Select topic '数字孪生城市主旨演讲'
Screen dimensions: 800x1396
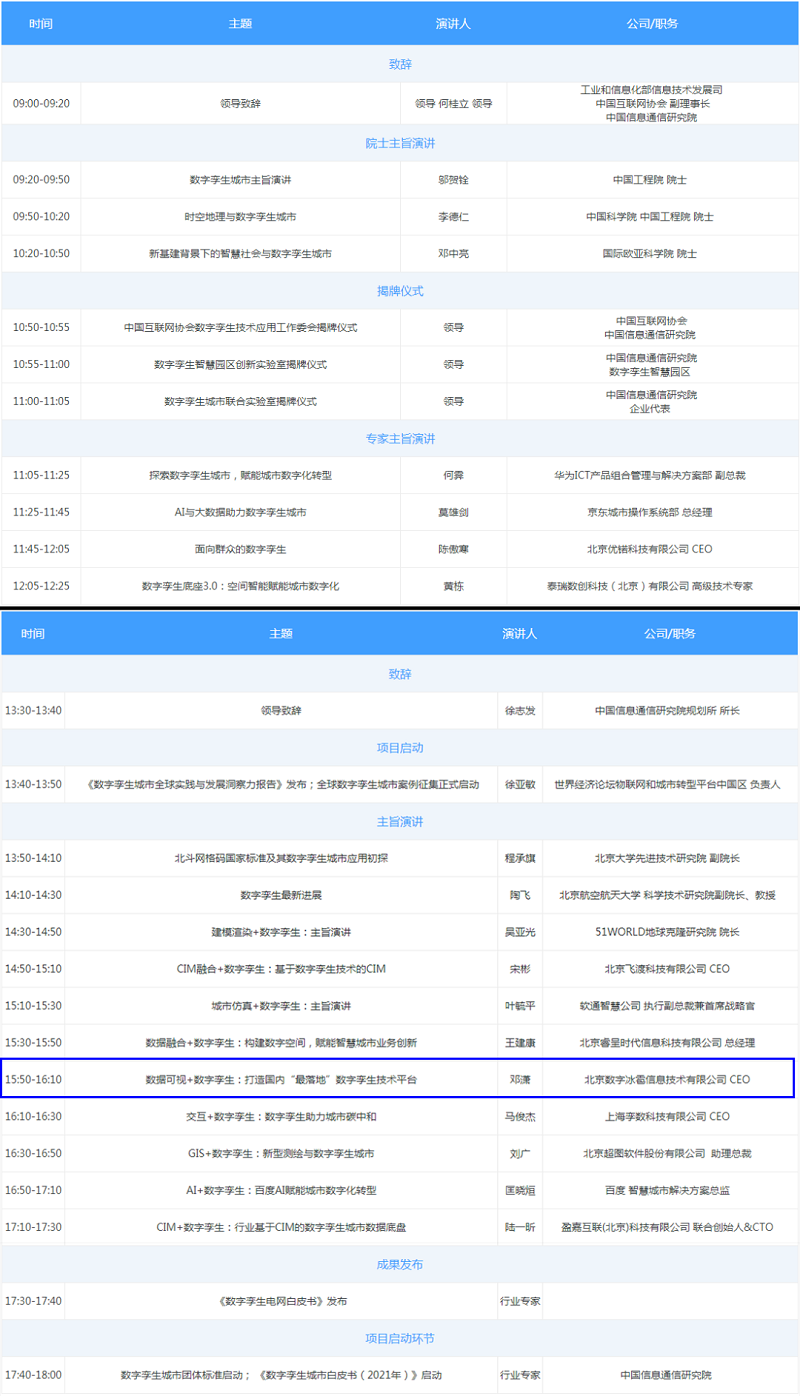click(240, 180)
